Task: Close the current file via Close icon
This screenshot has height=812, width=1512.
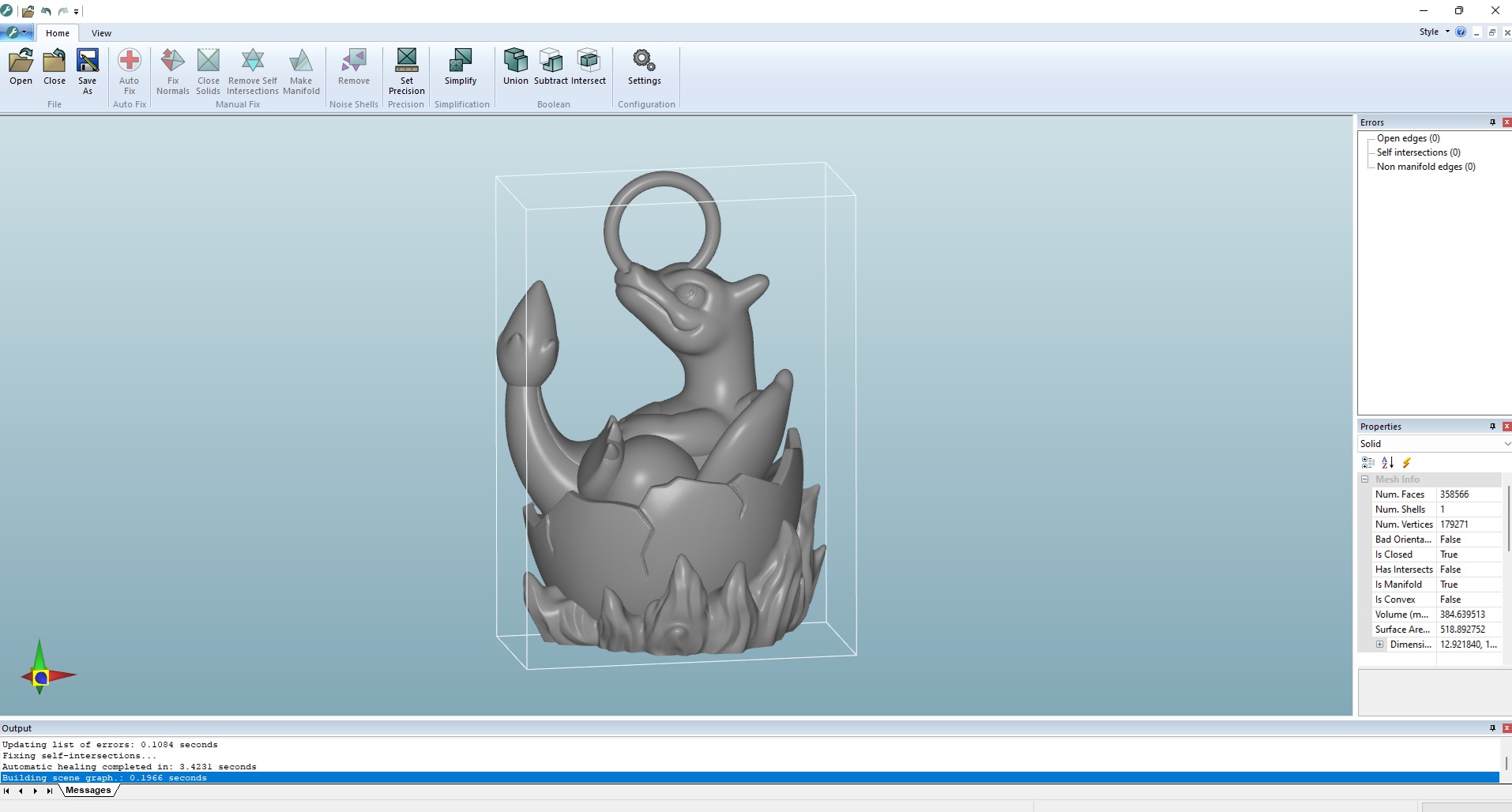Action: coord(55,67)
